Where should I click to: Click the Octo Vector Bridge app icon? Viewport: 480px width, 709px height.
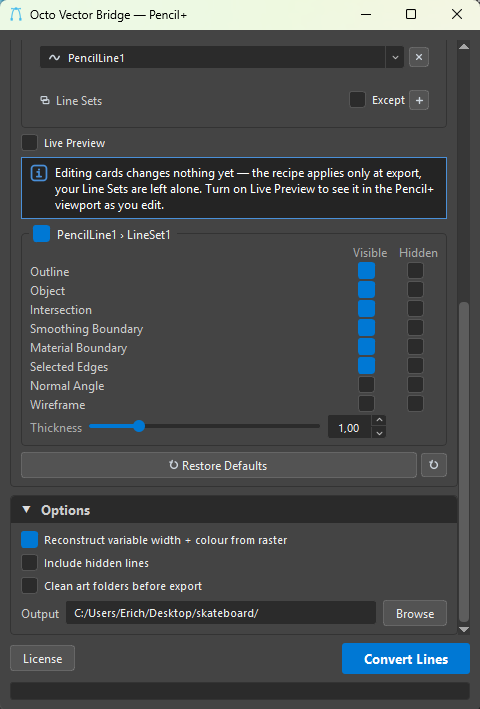tap(16, 14)
